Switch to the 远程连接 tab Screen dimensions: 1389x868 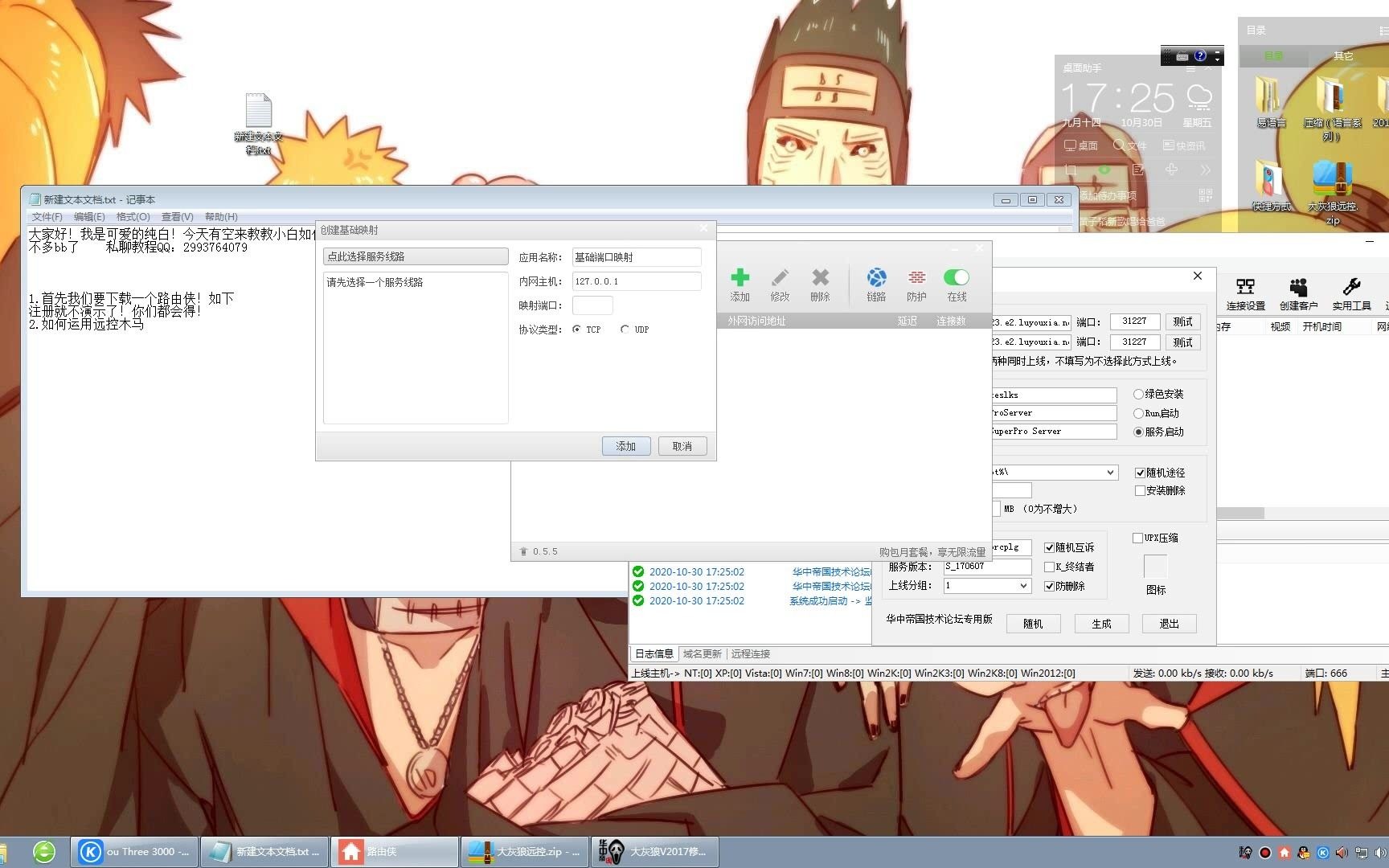[x=751, y=654]
